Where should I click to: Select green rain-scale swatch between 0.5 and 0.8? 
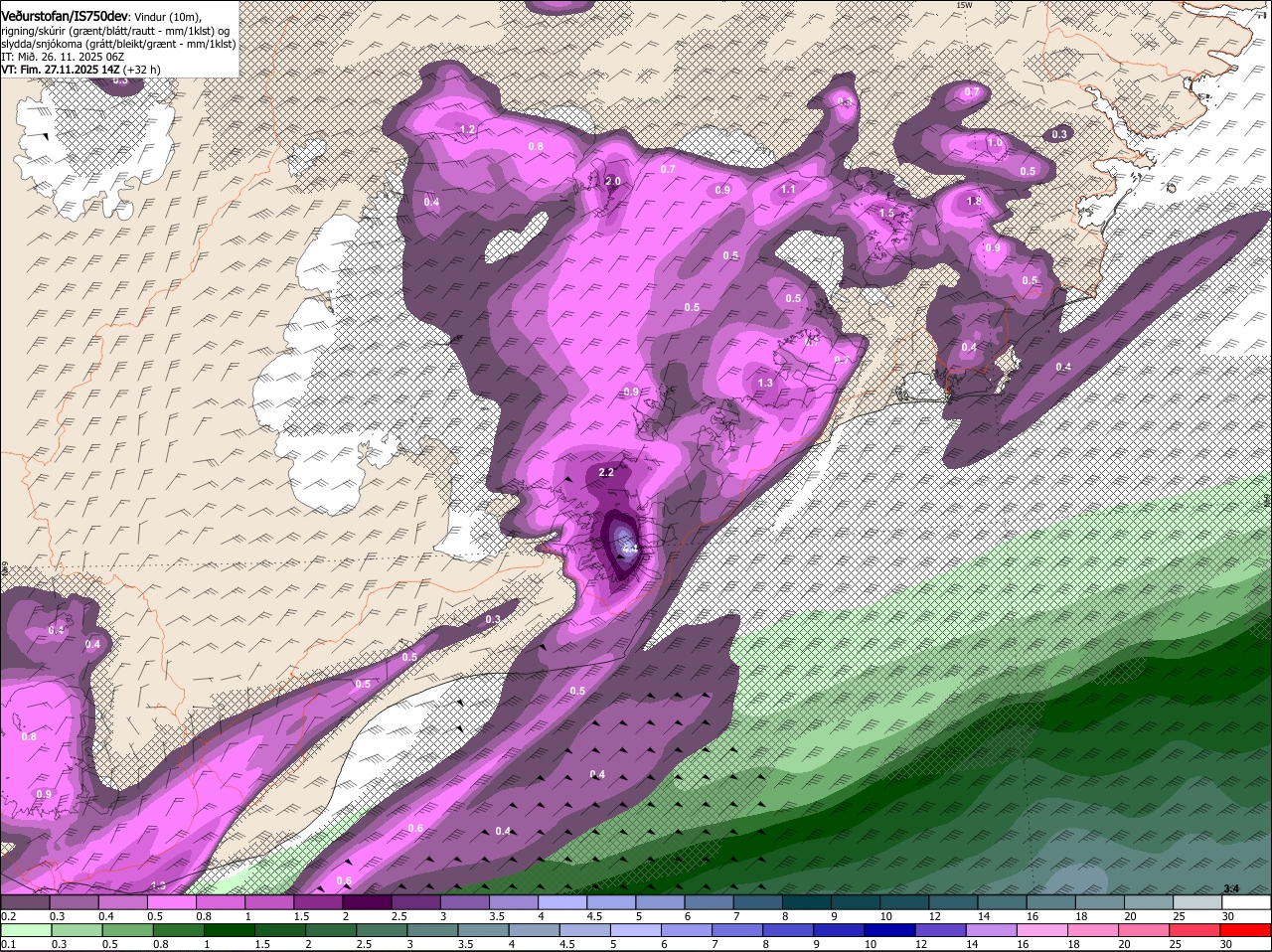pyautogui.click(x=127, y=930)
